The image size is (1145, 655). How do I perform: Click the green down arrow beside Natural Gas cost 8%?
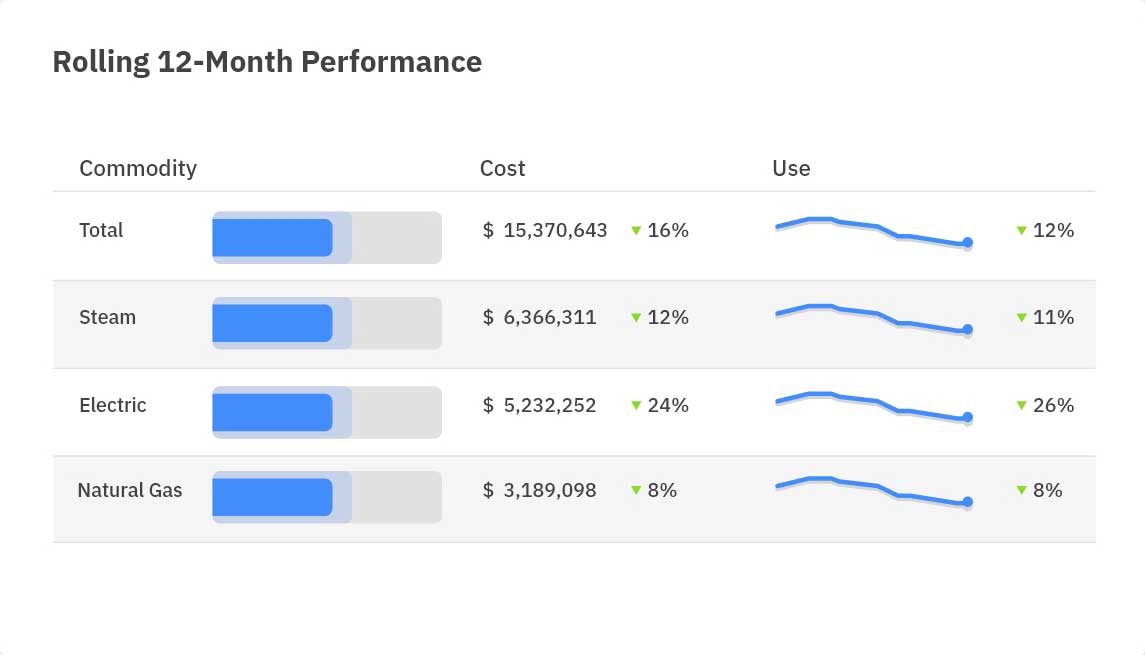pos(636,491)
